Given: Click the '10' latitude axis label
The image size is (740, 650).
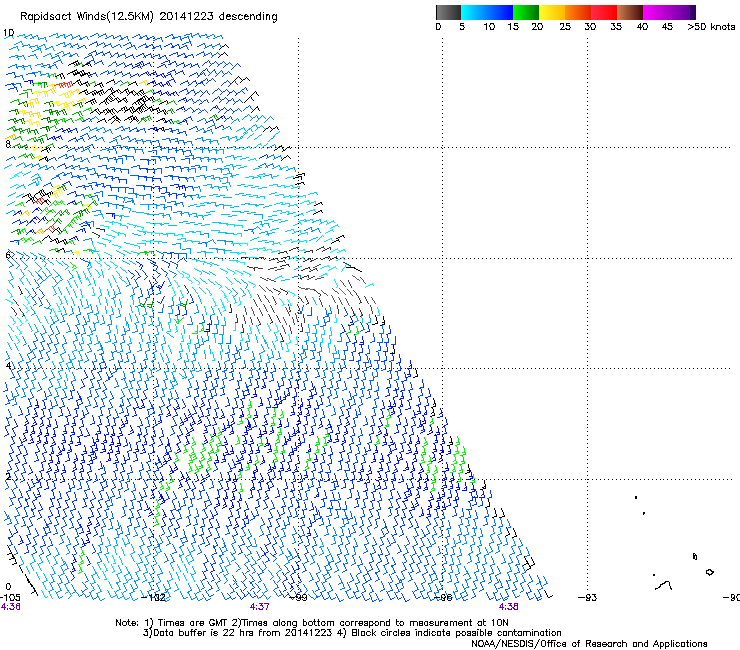Looking at the screenshot, I should (8, 33).
